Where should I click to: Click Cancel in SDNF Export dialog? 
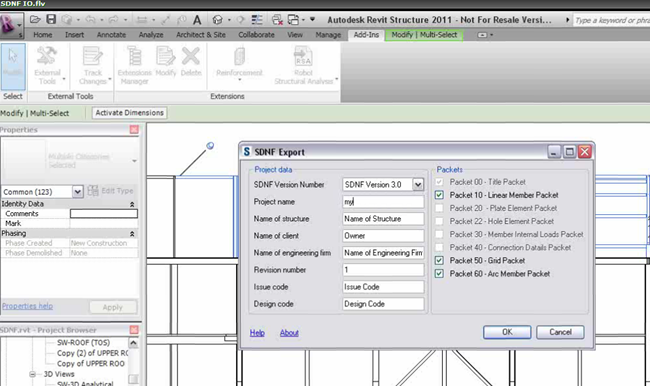tap(560, 332)
